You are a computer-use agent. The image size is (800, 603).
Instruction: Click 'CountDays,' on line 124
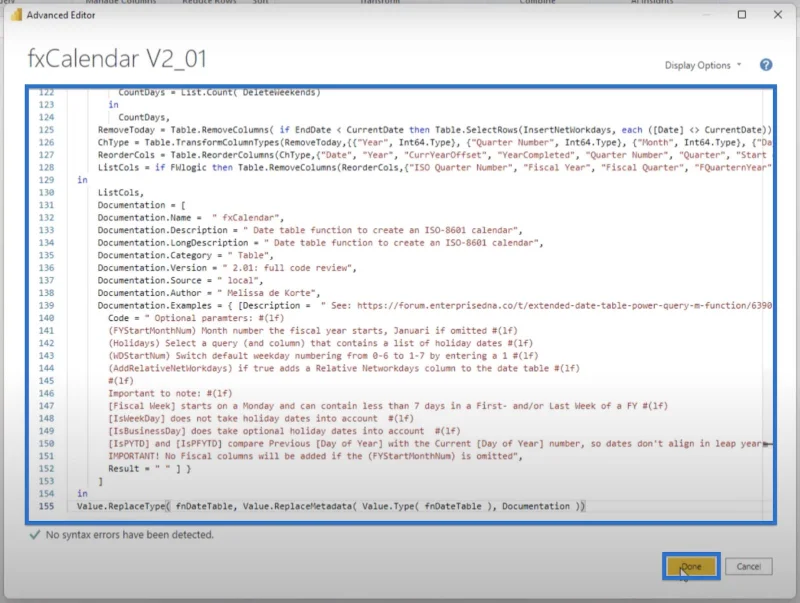tap(144, 117)
